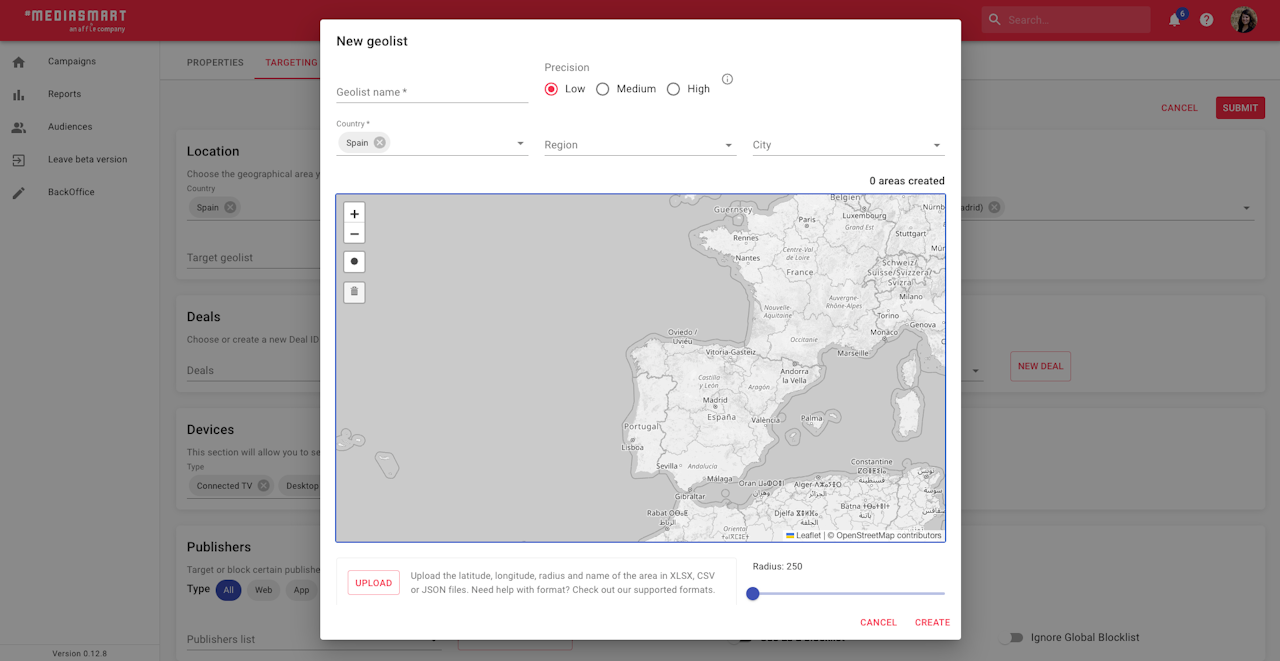The image size is (1280, 661).
Task: Click Create to save the geolist
Action: click(932, 622)
